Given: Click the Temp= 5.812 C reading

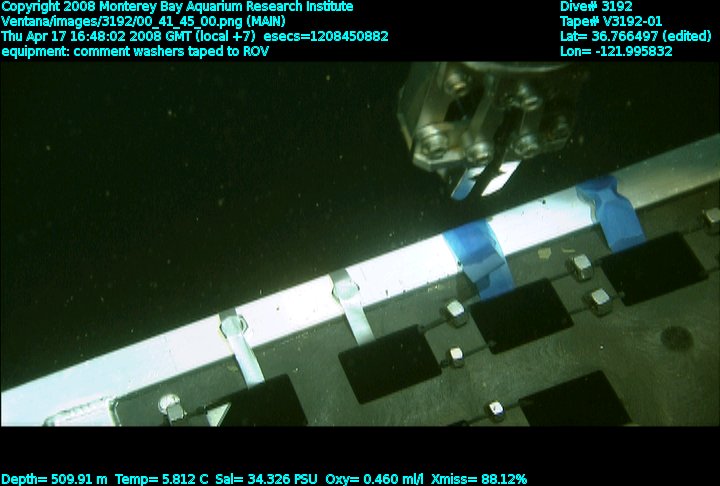Looking at the screenshot, I should point(162,479).
